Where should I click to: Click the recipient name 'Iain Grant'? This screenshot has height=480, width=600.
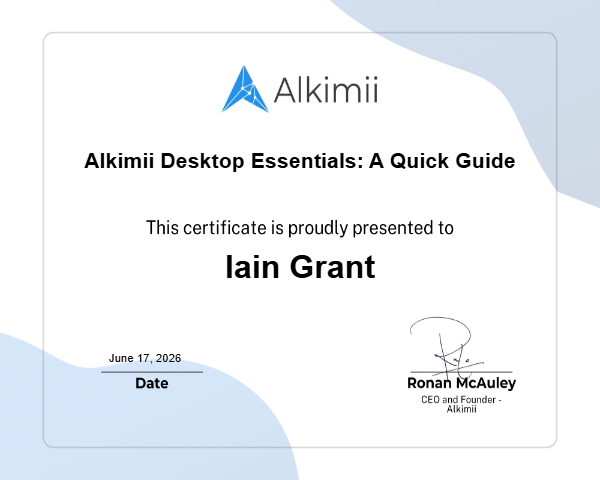(x=300, y=267)
